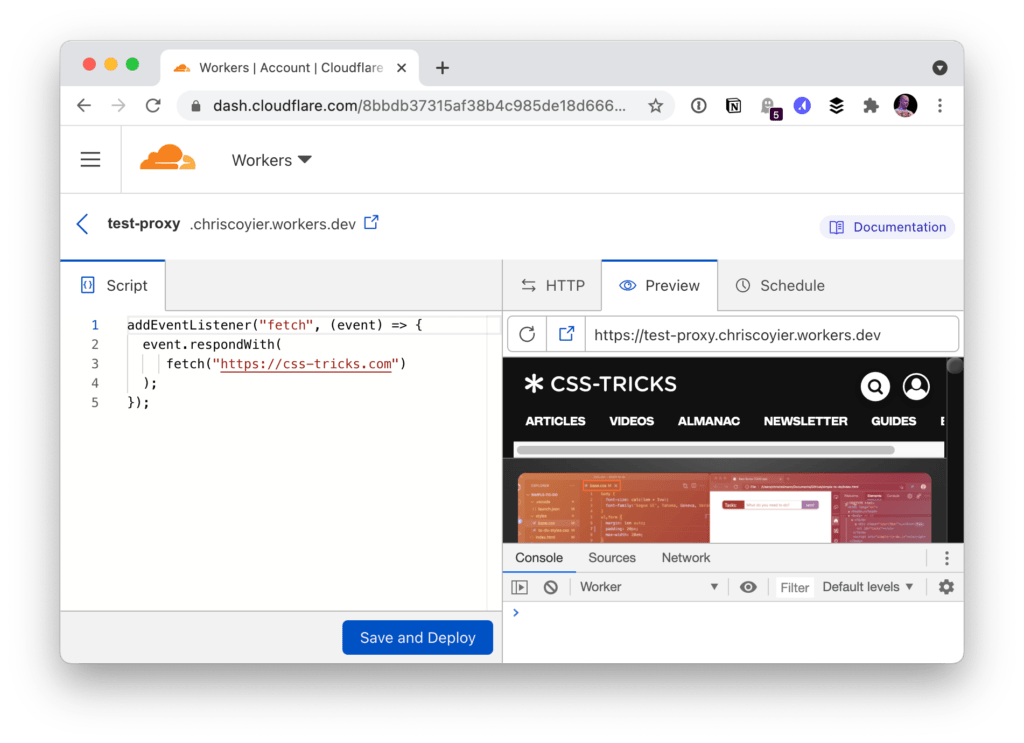The width and height of the screenshot is (1024, 743).
Task: Open a new browser tab
Action: (442, 68)
